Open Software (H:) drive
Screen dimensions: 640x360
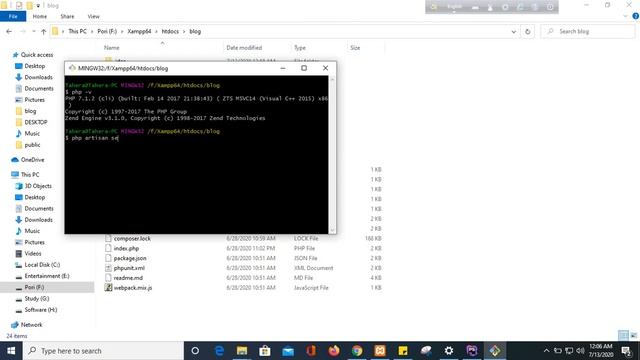[36, 310]
